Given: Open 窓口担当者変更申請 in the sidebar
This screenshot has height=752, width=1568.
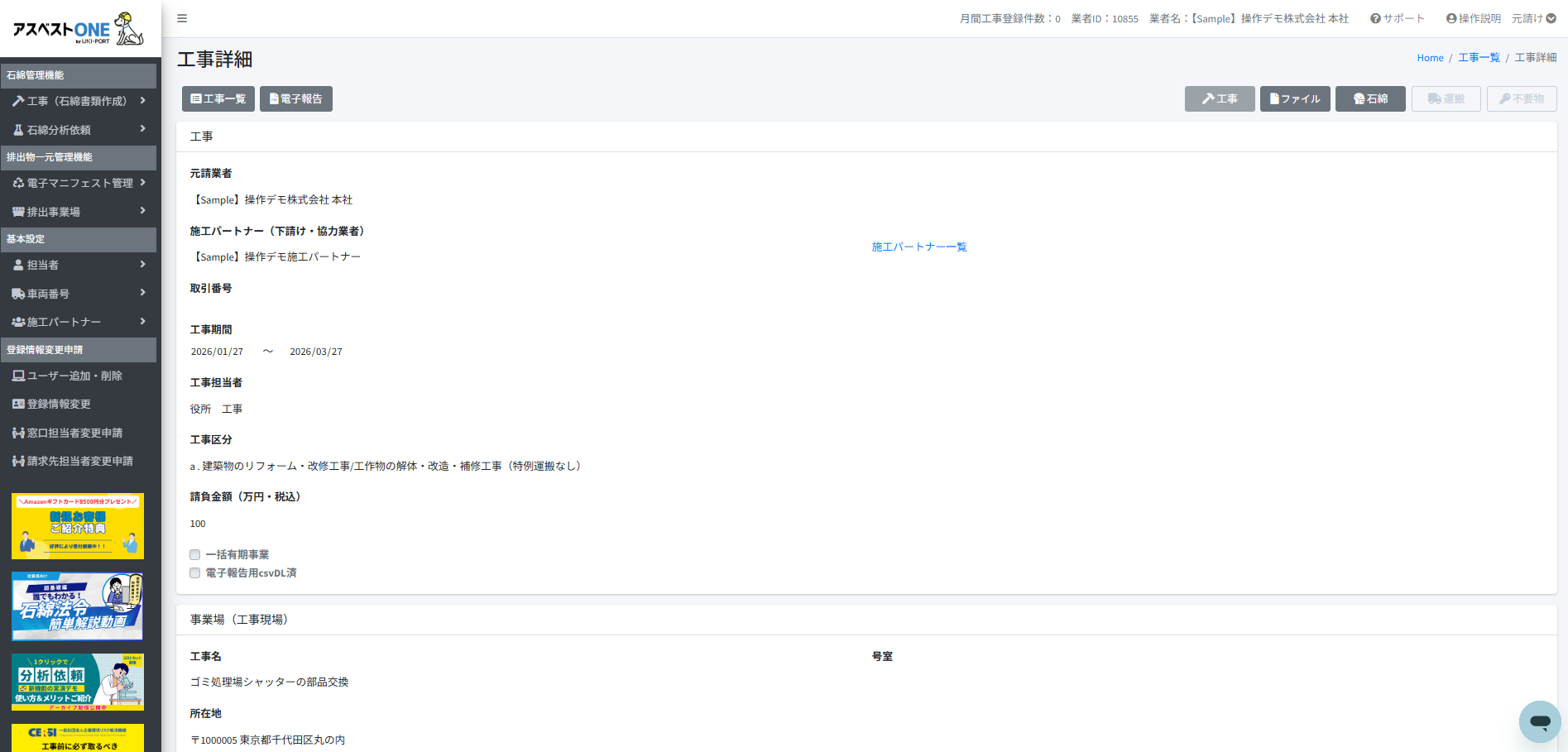Looking at the screenshot, I should point(74,433).
